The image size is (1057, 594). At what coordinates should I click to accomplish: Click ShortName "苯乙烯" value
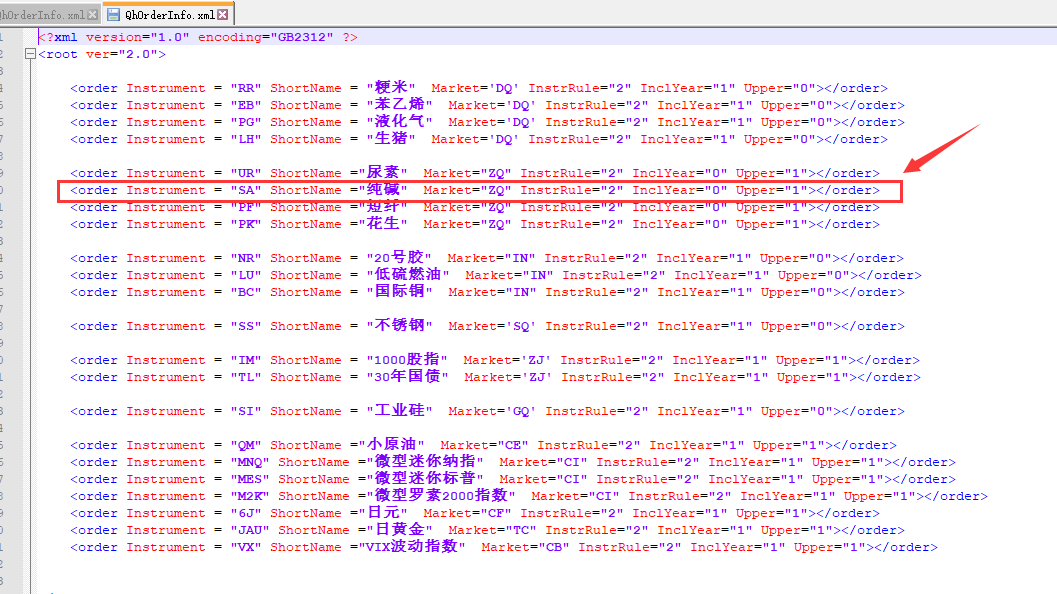(x=399, y=105)
